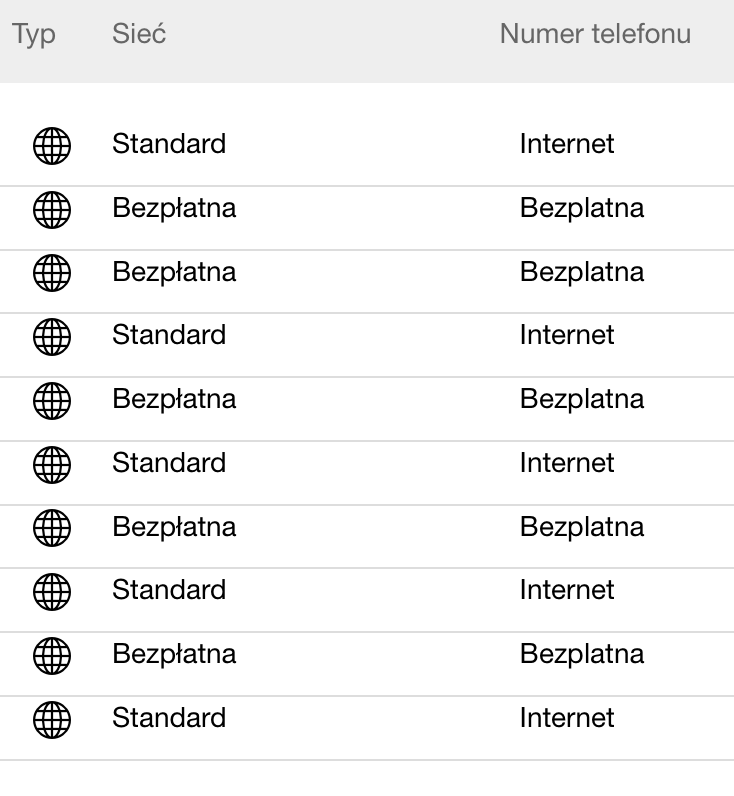Image resolution: width=734 pixels, height=796 pixels.
Task: Select the globe icon in the fourth row
Action: 52,337
